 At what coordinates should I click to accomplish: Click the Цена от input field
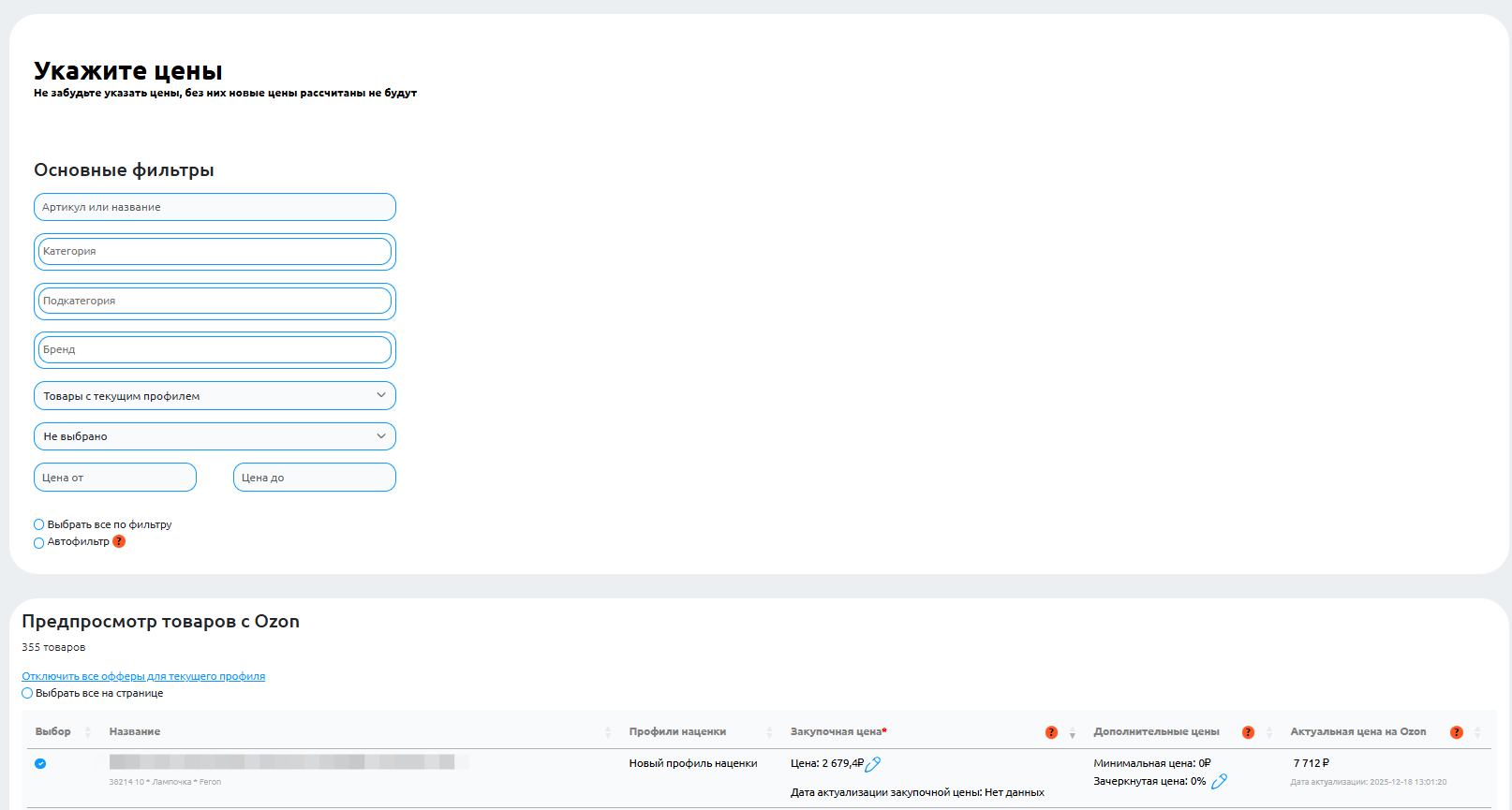(115, 478)
